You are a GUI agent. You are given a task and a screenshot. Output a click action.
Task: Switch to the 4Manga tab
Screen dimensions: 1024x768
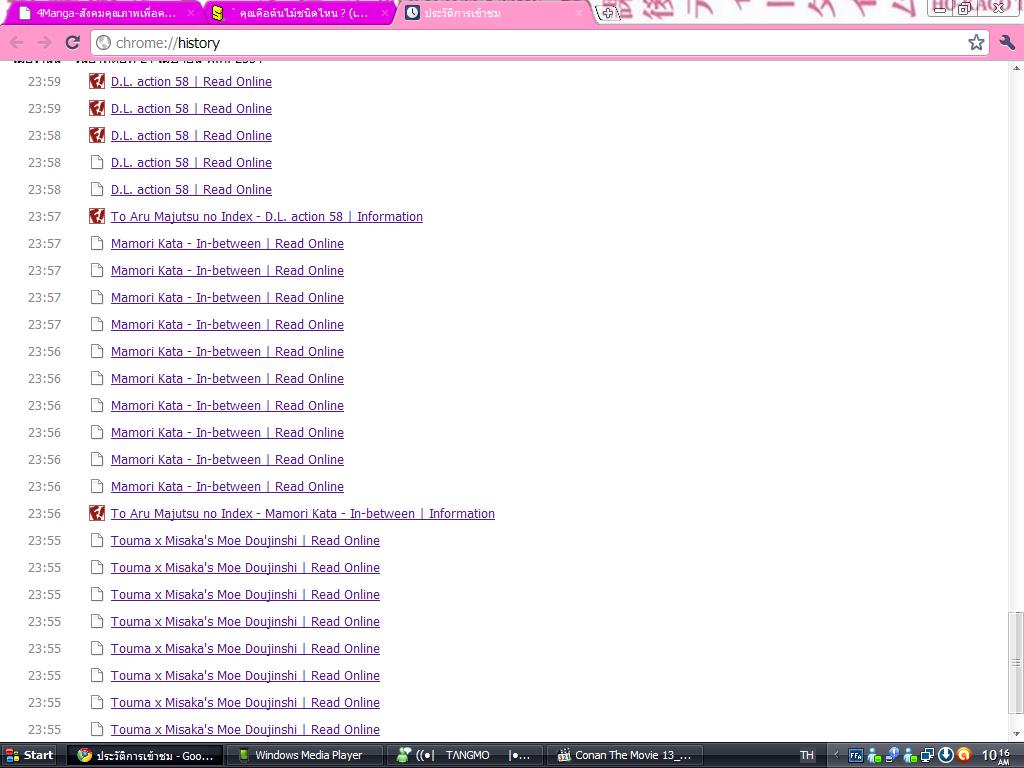pos(104,13)
